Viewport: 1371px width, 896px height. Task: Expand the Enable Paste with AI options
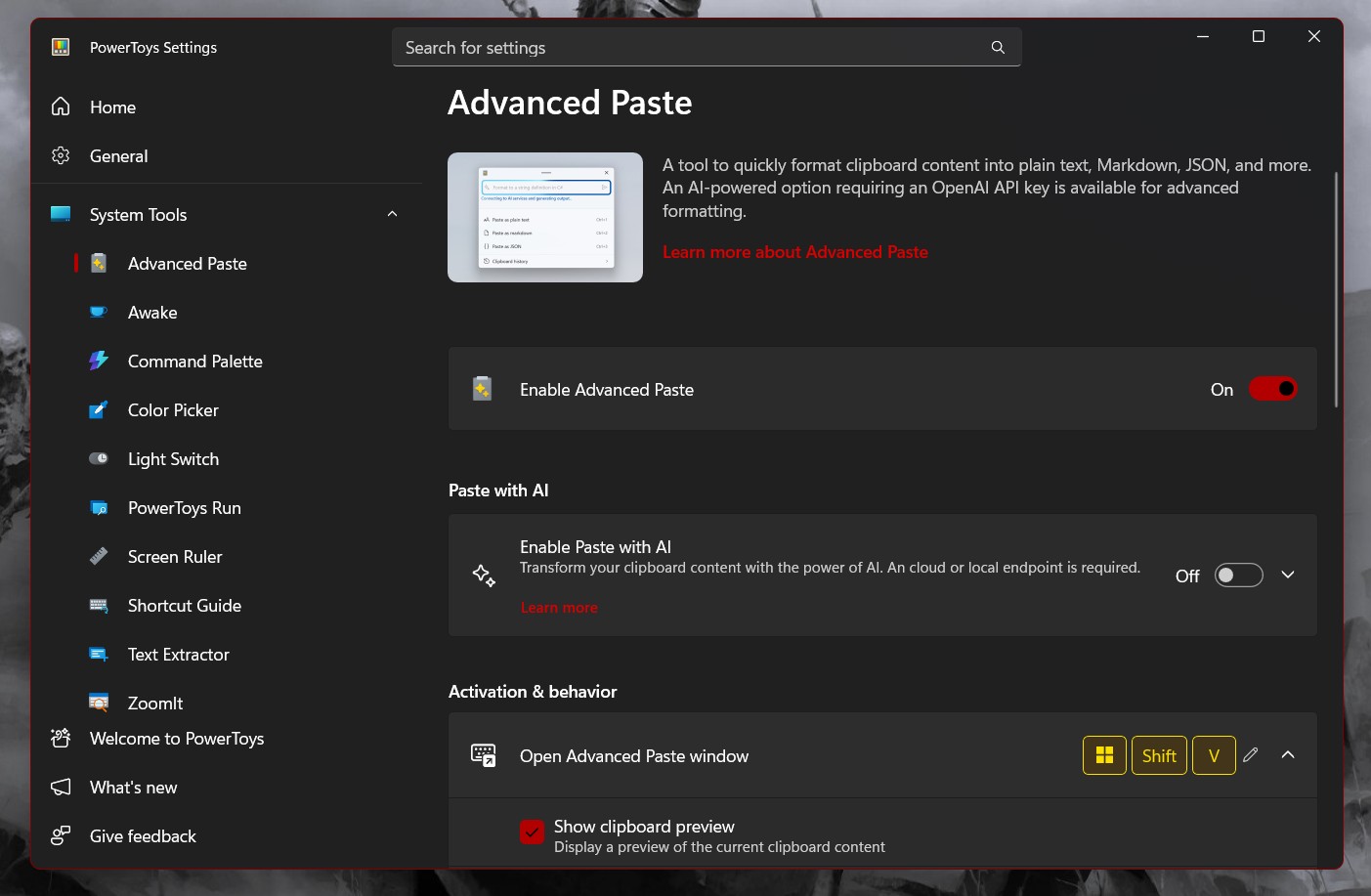point(1288,575)
